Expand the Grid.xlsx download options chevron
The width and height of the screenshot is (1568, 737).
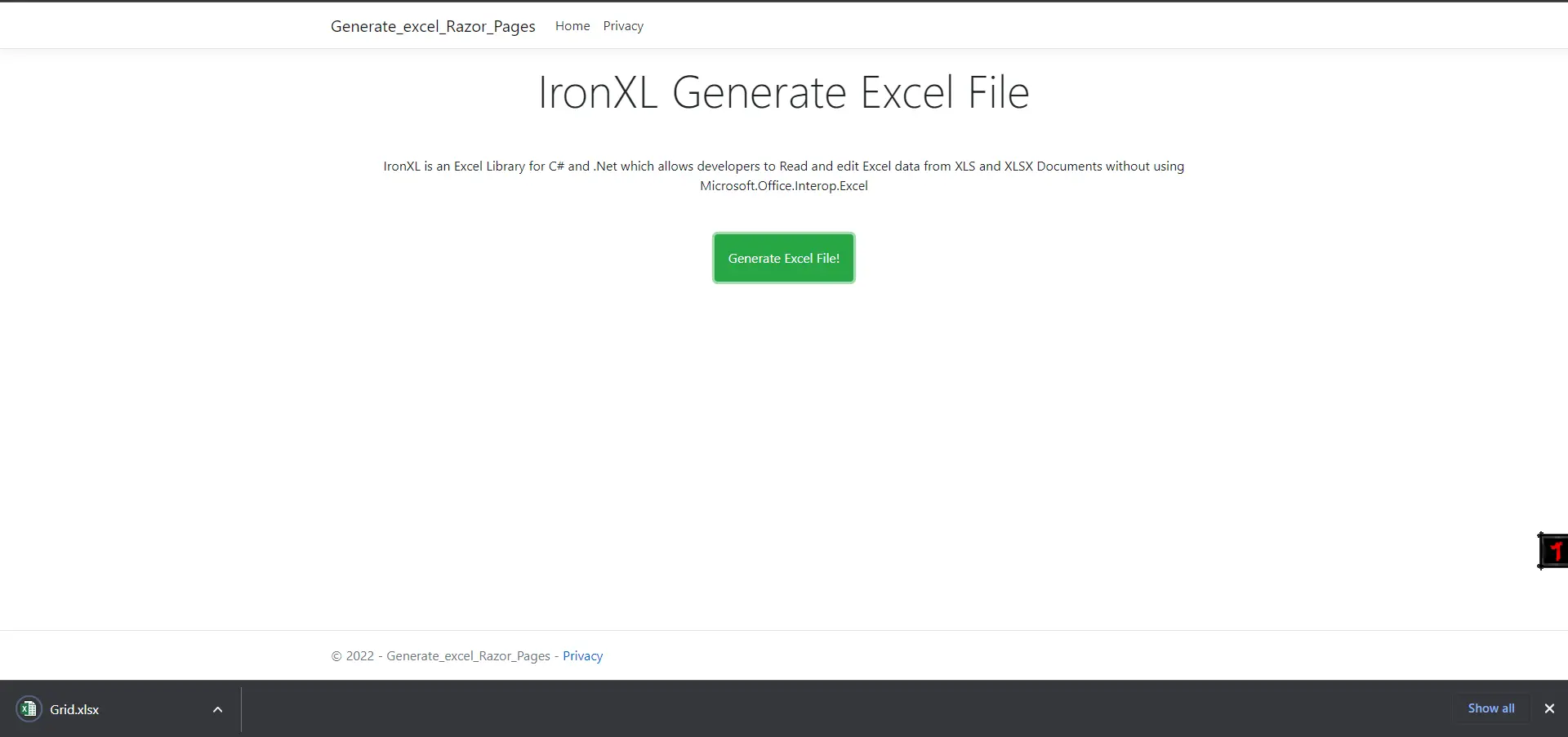pos(217,709)
